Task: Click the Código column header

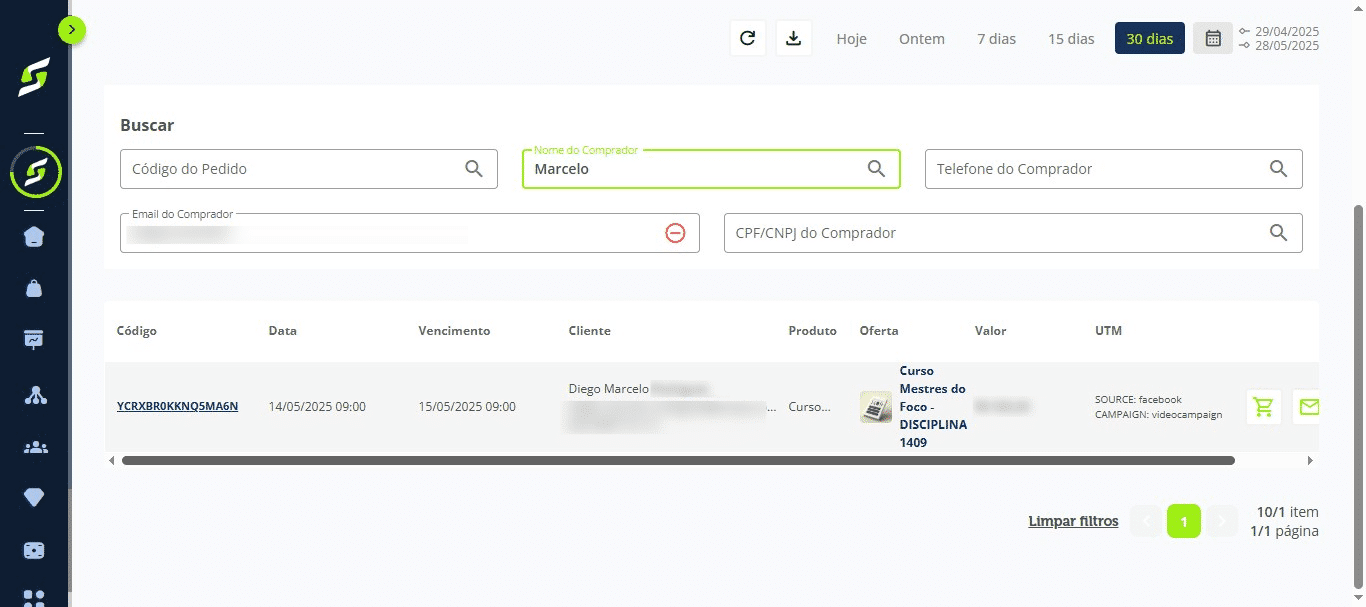Action: [x=137, y=331]
